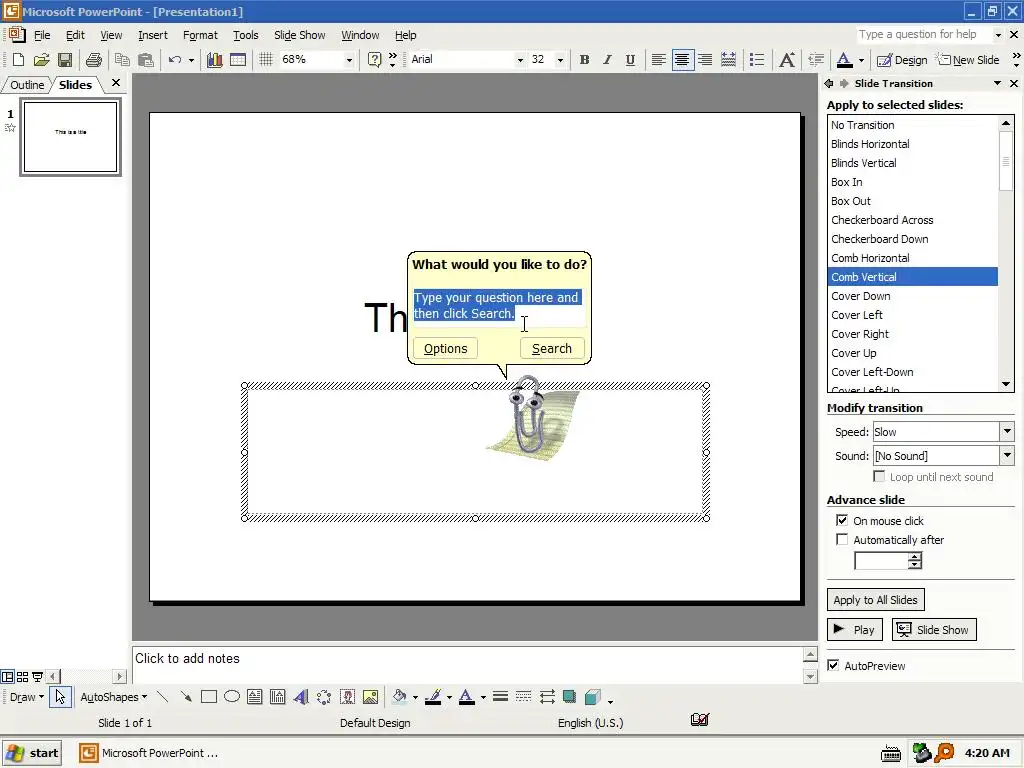Viewport: 1024px width, 768px height.
Task: Apply Italic formatting
Action: pos(607,59)
